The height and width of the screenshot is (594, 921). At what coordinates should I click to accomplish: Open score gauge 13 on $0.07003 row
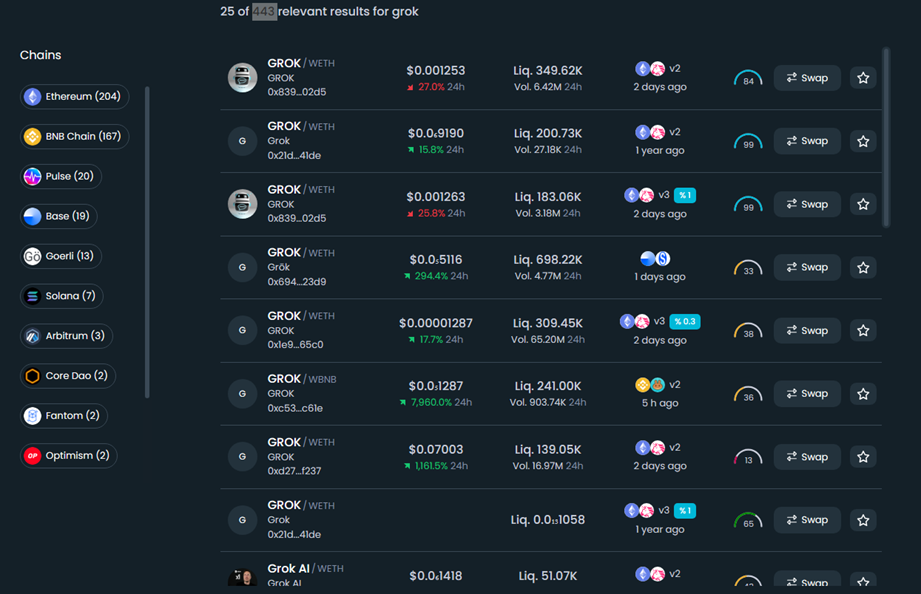748,457
